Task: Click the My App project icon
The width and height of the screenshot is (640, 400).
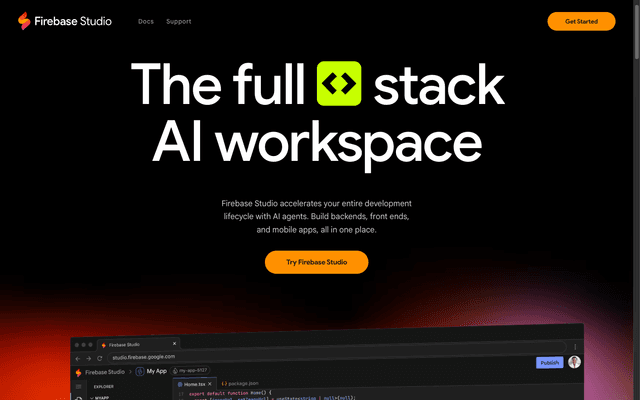Action: (139, 371)
